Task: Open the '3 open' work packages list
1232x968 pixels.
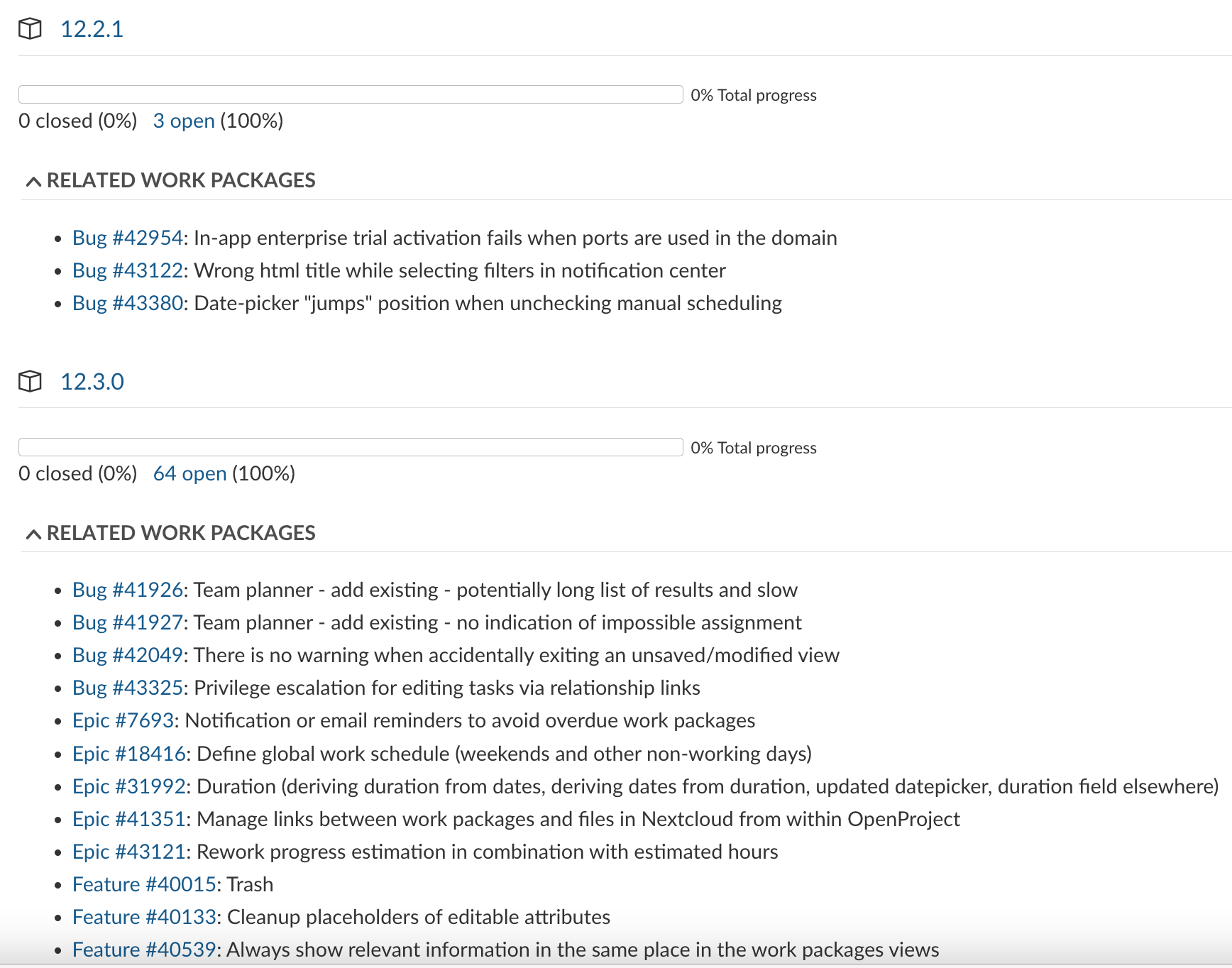Action: pyautogui.click(x=184, y=121)
